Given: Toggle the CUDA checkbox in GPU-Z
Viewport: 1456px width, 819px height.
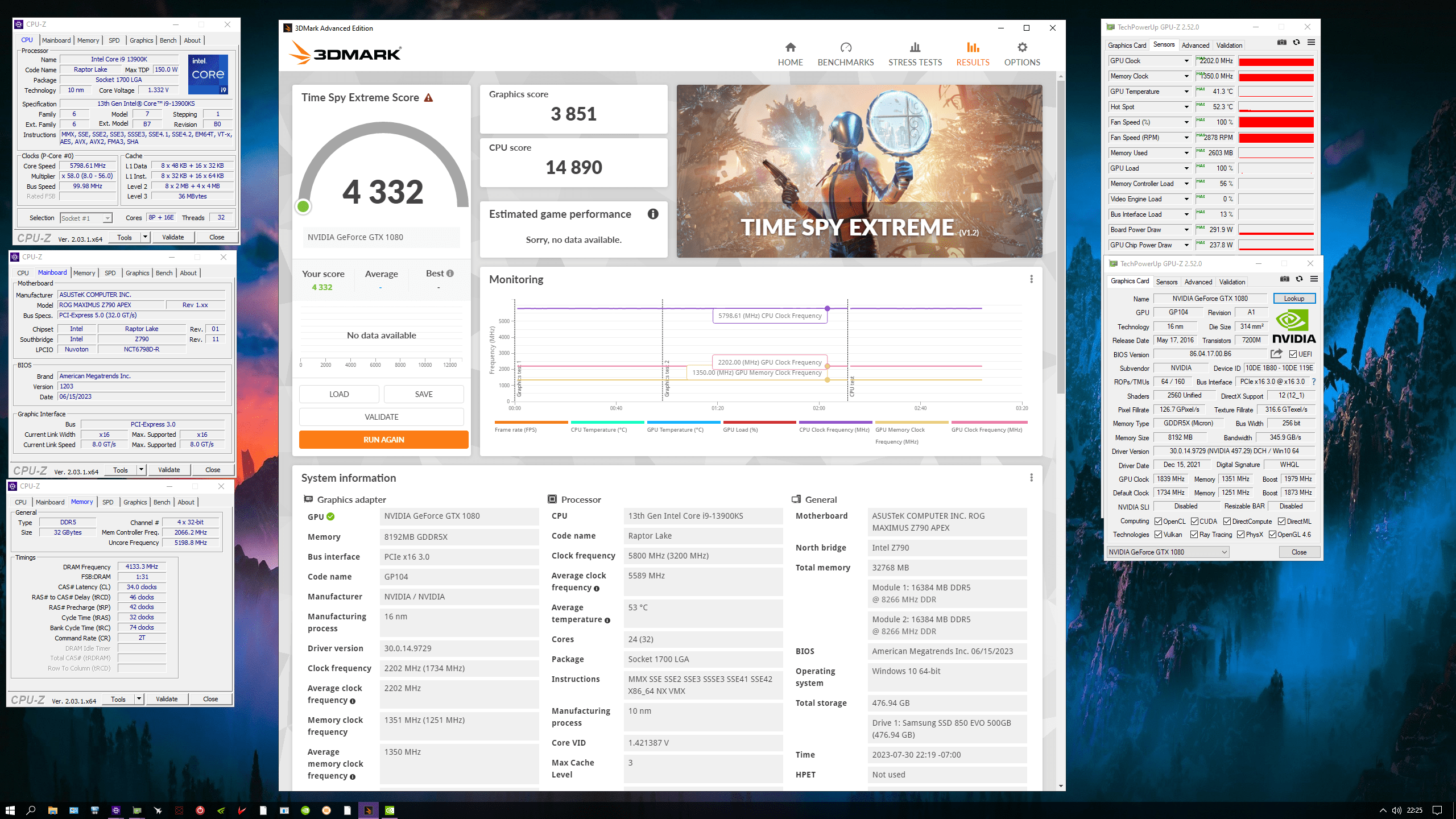Looking at the screenshot, I should [1194, 522].
